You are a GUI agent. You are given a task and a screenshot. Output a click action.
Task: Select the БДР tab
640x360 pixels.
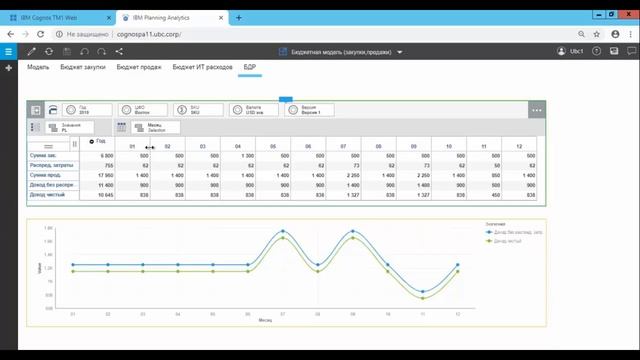[x=250, y=67]
